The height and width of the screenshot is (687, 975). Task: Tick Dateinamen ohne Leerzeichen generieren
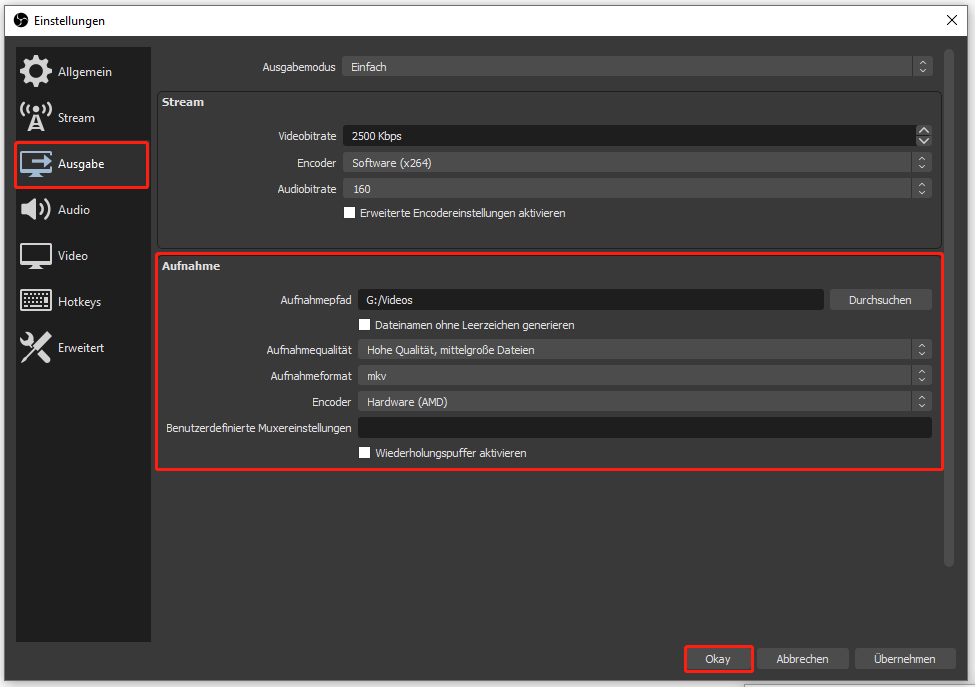pyautogui.click(x=364, y=325)
